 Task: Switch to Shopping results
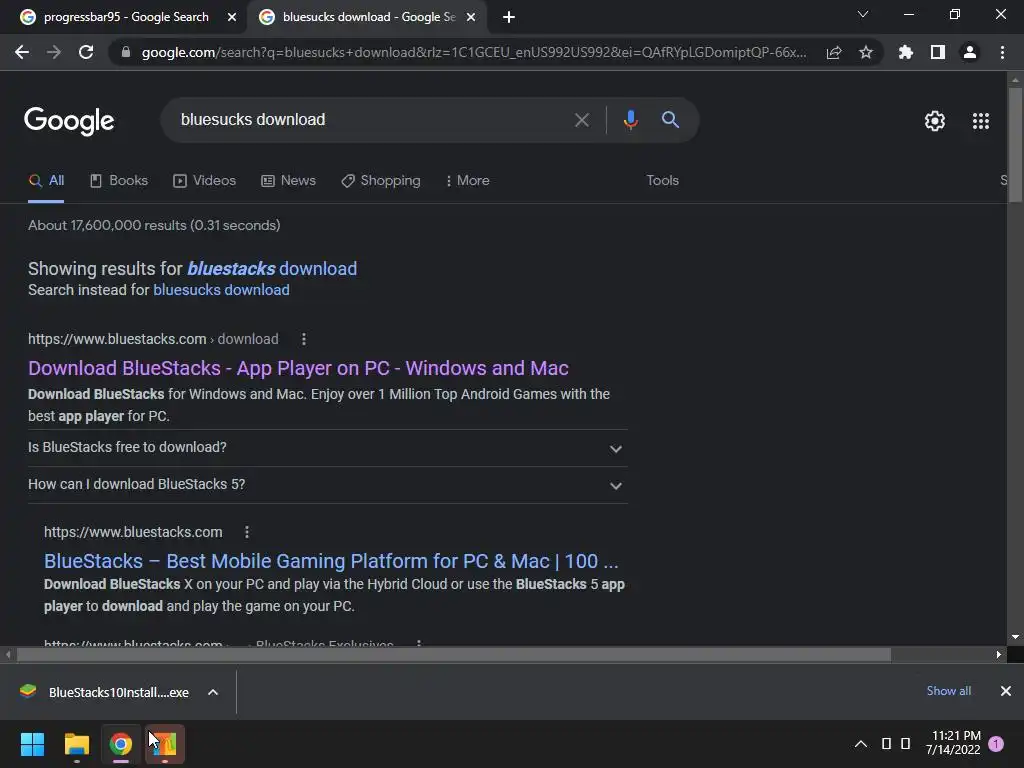pyautogui.click(x=381, y=181)
